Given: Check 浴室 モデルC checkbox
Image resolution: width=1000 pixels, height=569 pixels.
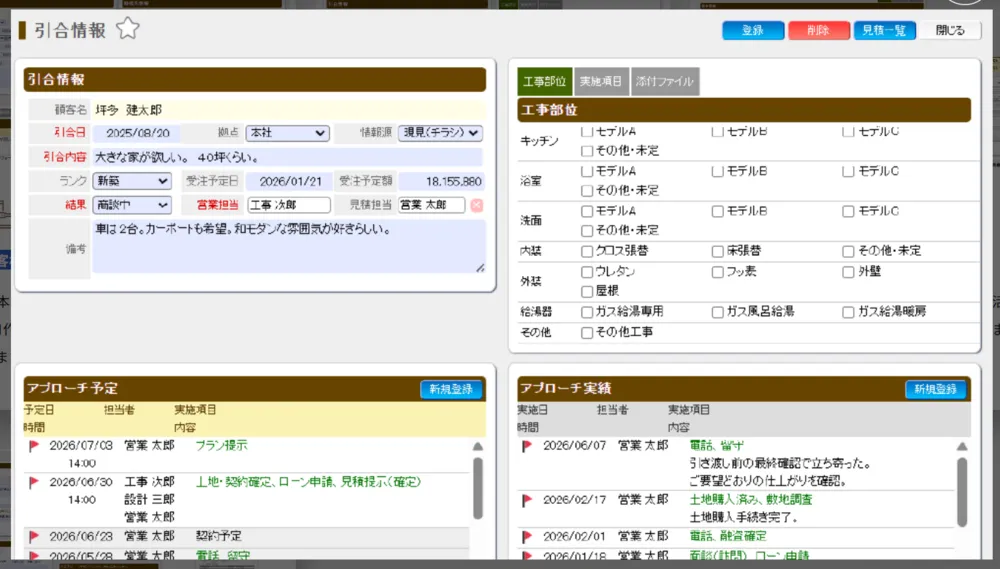Looking at the screenshot, I should (848, 172).
